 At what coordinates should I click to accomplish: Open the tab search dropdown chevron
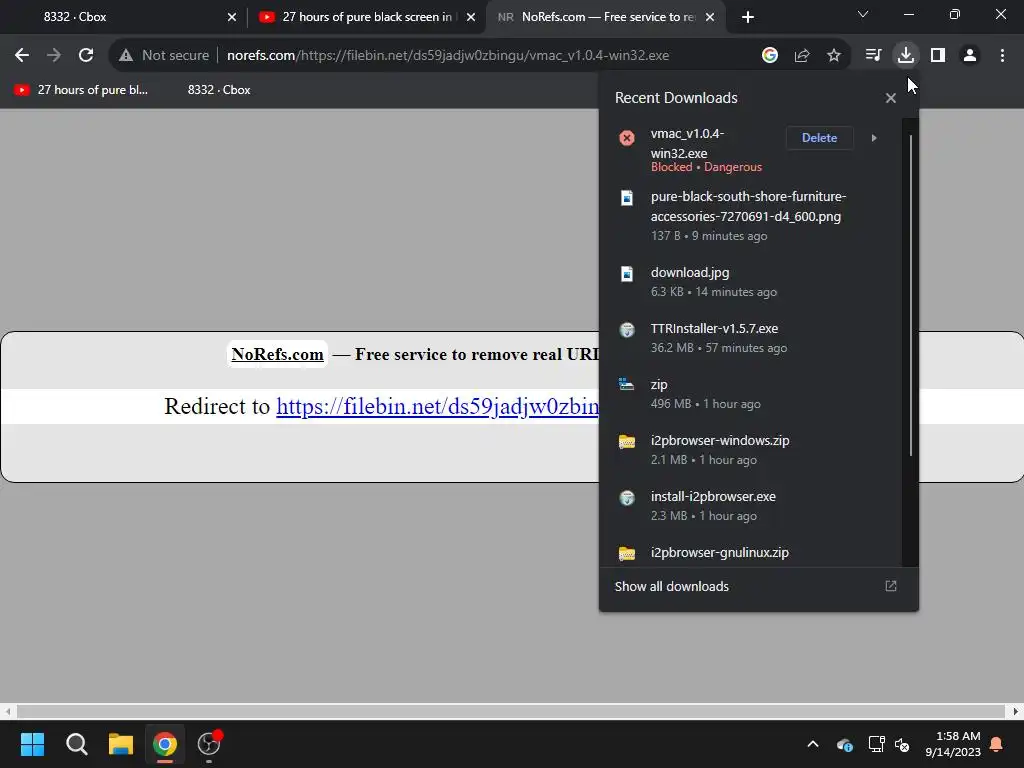pos(863,14)
